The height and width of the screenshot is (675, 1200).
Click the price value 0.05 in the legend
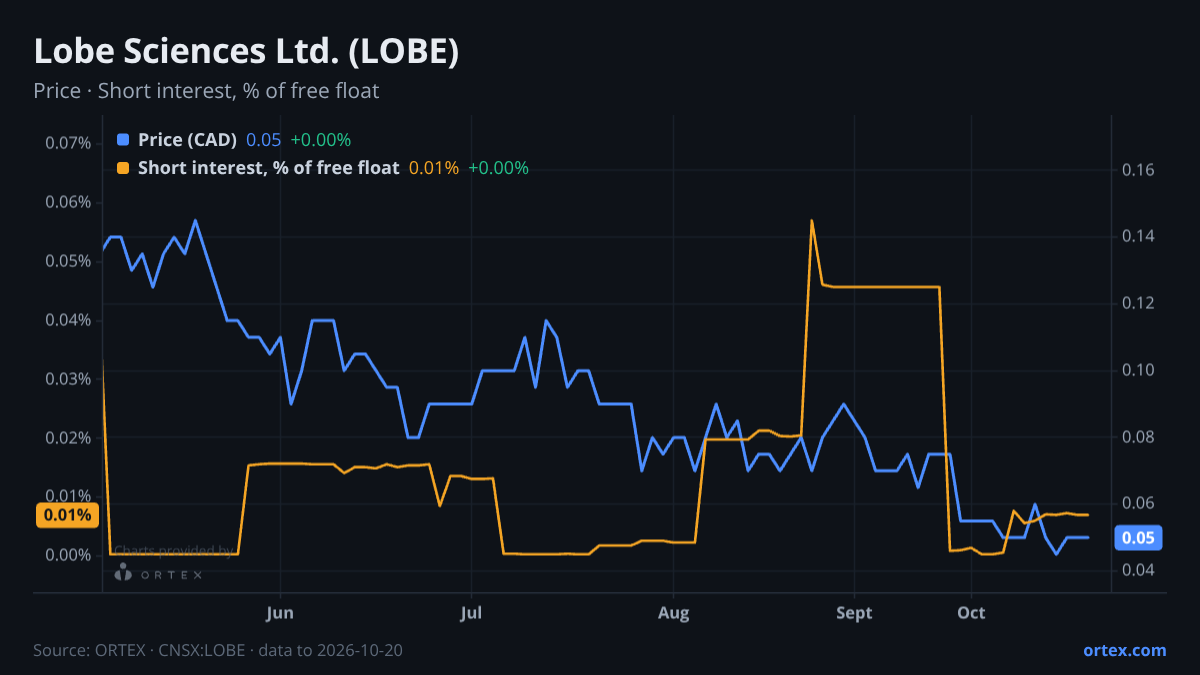pos(263,140)
